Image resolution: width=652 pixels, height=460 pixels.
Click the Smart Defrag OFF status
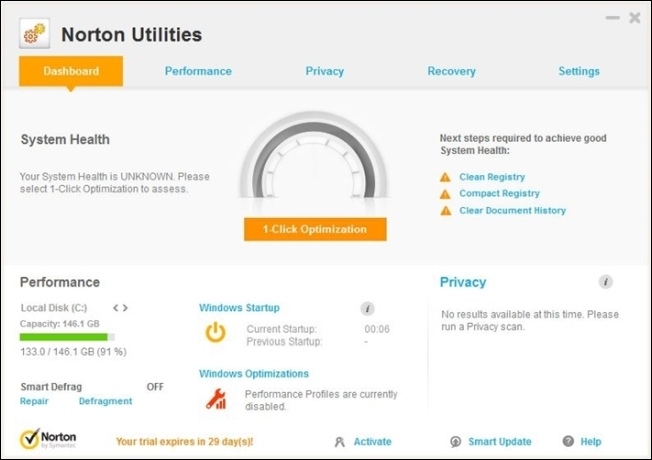click(x=155, y=387)
